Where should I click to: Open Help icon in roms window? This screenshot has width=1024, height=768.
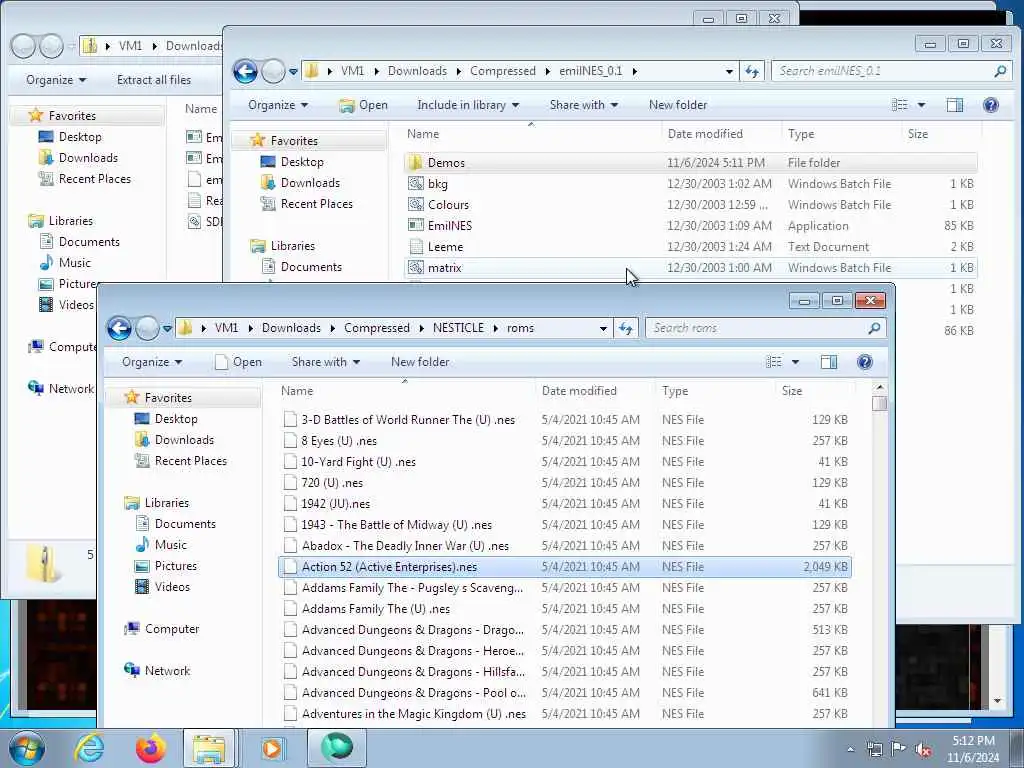pos(865,362)
